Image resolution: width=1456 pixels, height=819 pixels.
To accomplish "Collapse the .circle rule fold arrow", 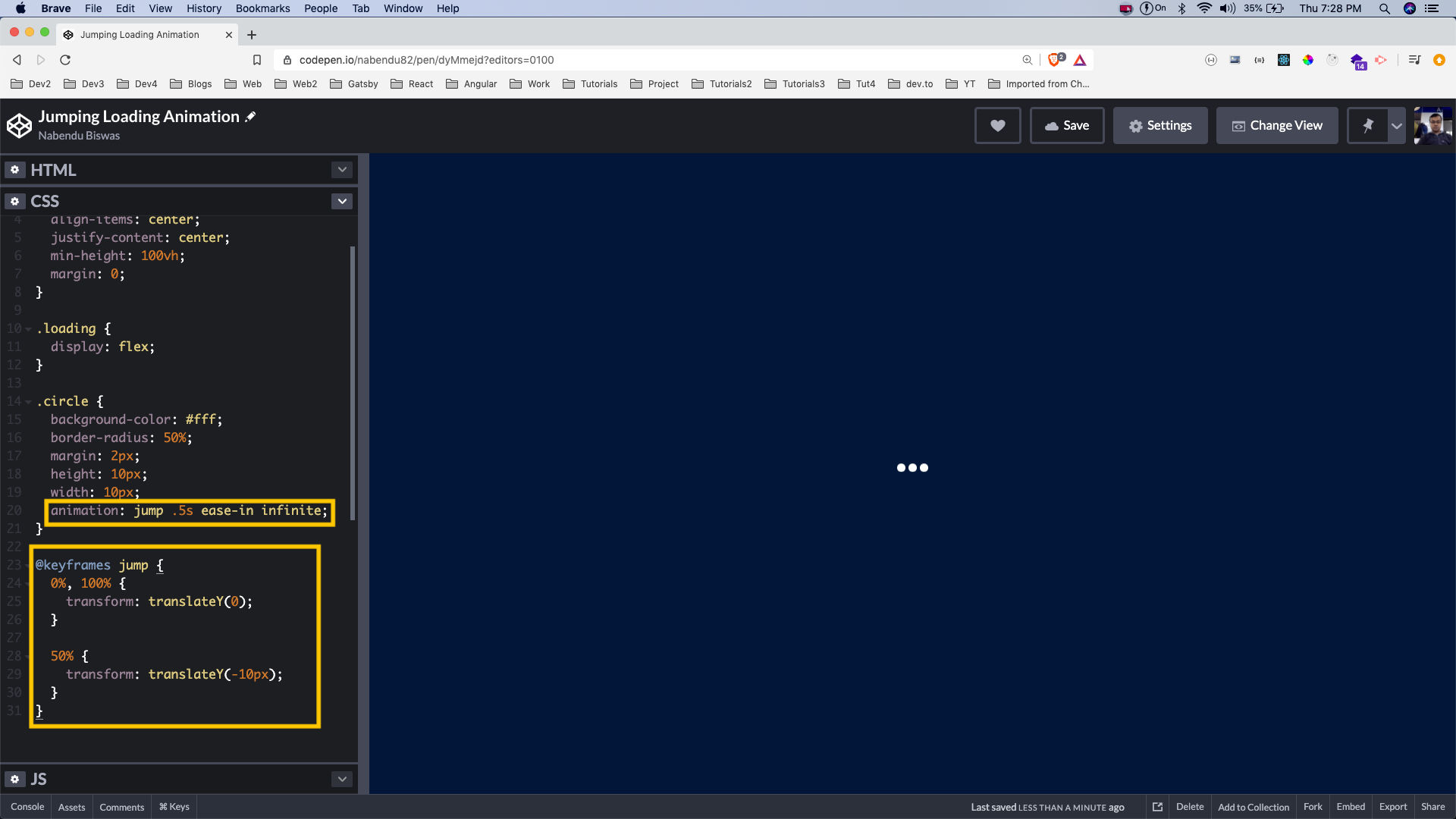I will [28, 402].
